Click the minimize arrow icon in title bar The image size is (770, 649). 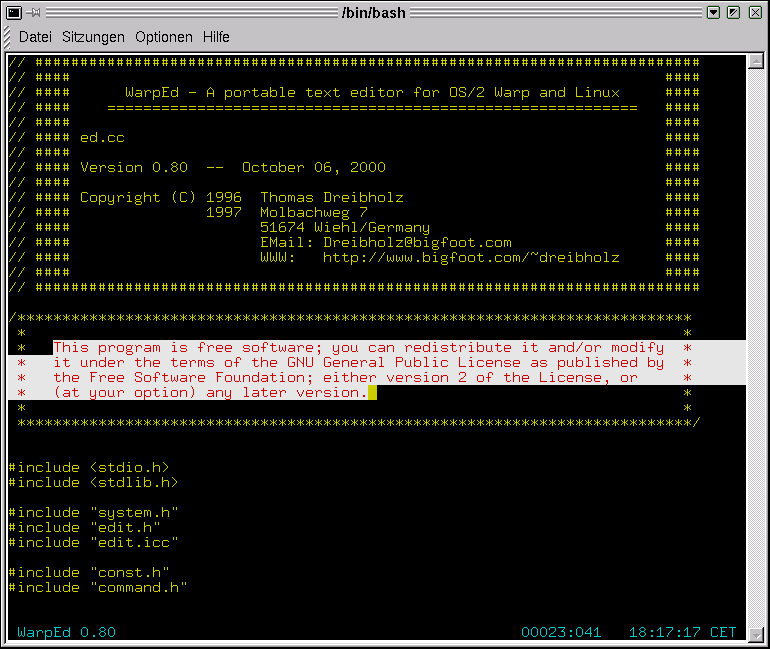click(x=713, y=12)
